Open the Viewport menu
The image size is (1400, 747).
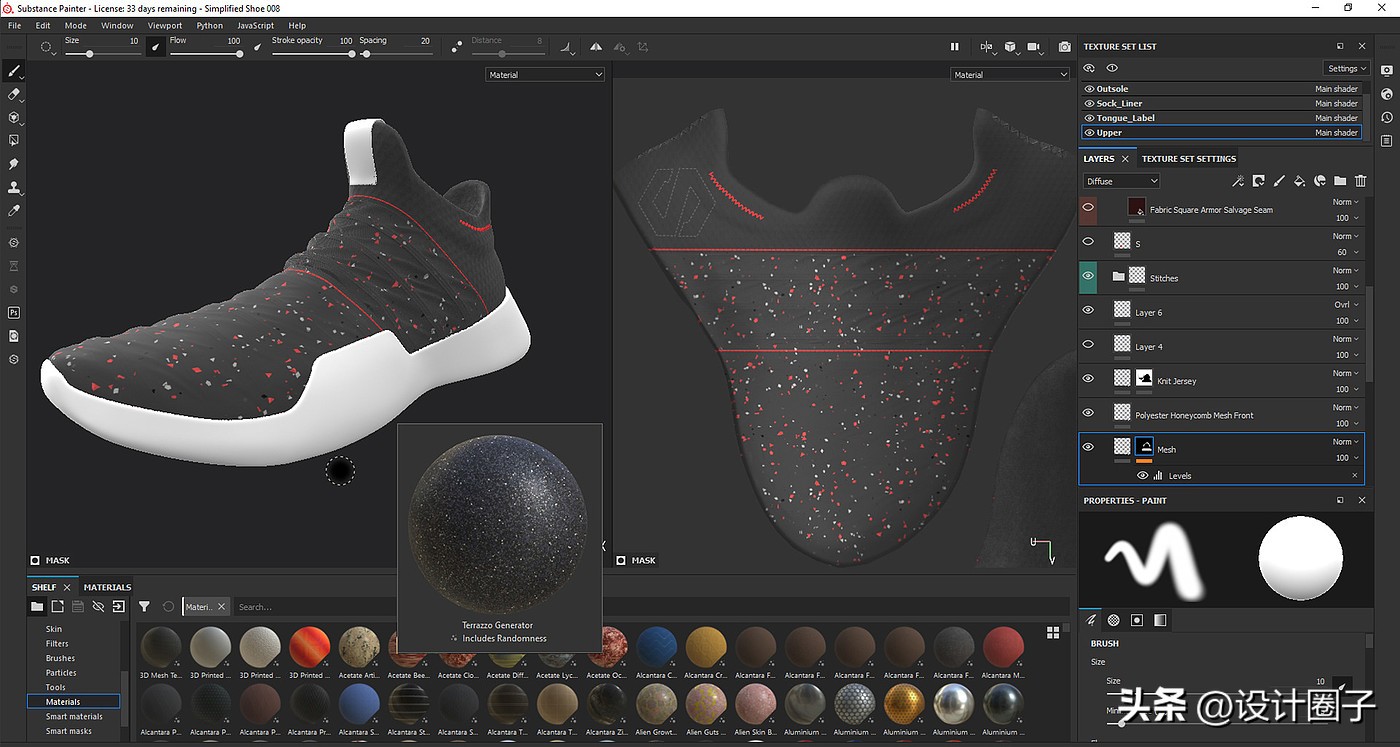tap(165, 26)
